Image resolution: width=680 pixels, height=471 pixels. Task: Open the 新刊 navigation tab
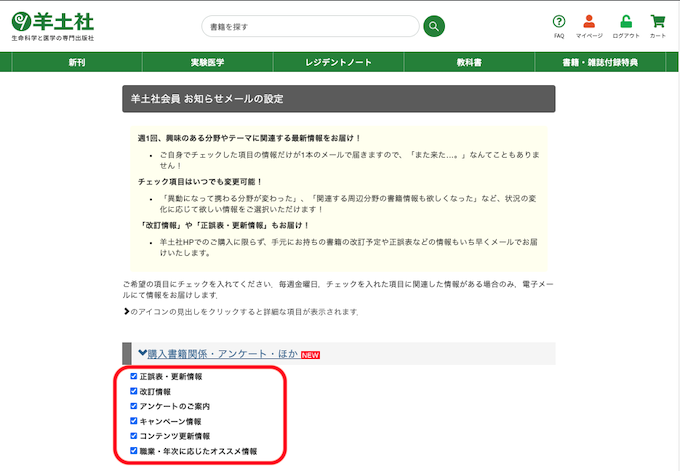(x=77, y=62)
